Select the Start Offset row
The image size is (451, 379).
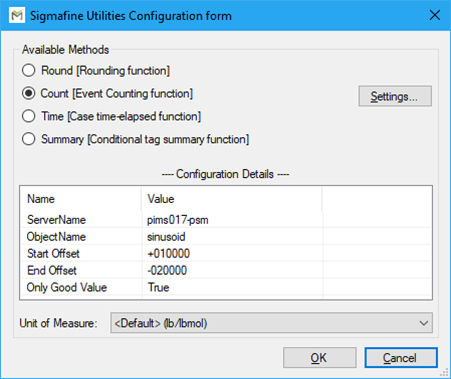coord(226,253)
